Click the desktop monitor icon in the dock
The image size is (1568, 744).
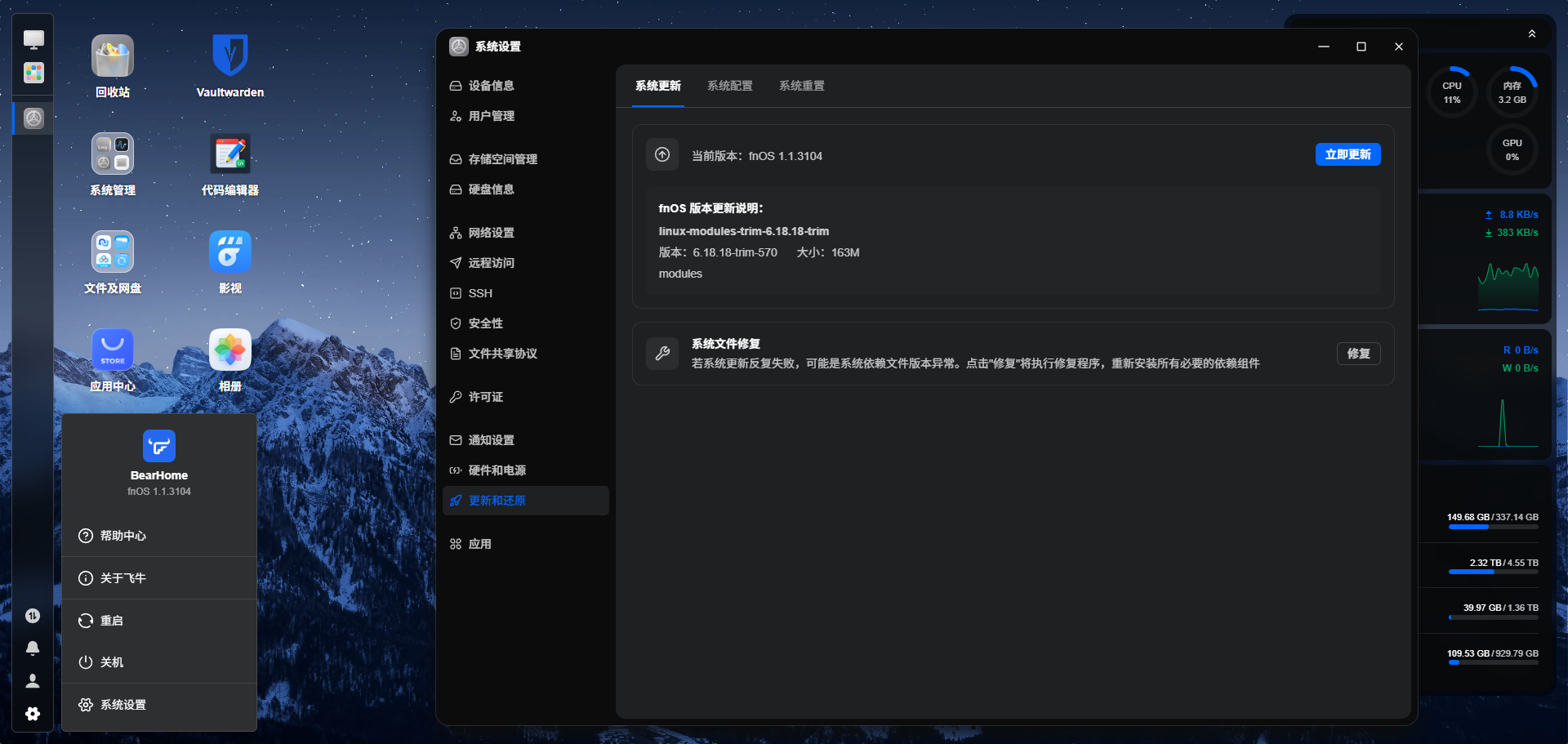coord(33,39)
